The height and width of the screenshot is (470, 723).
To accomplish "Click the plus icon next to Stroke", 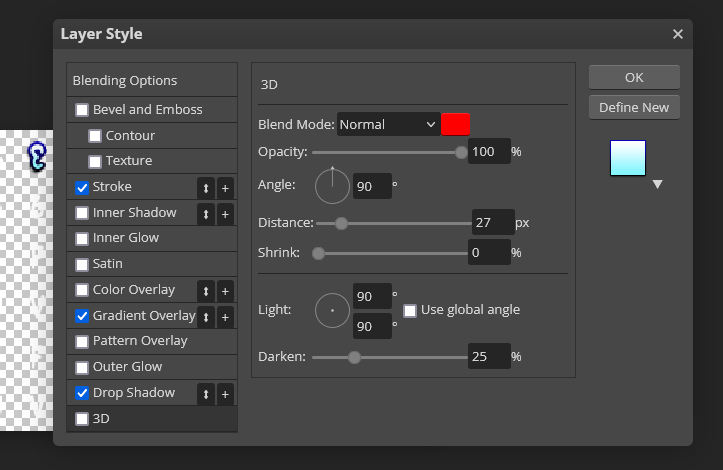I will 225,188.
